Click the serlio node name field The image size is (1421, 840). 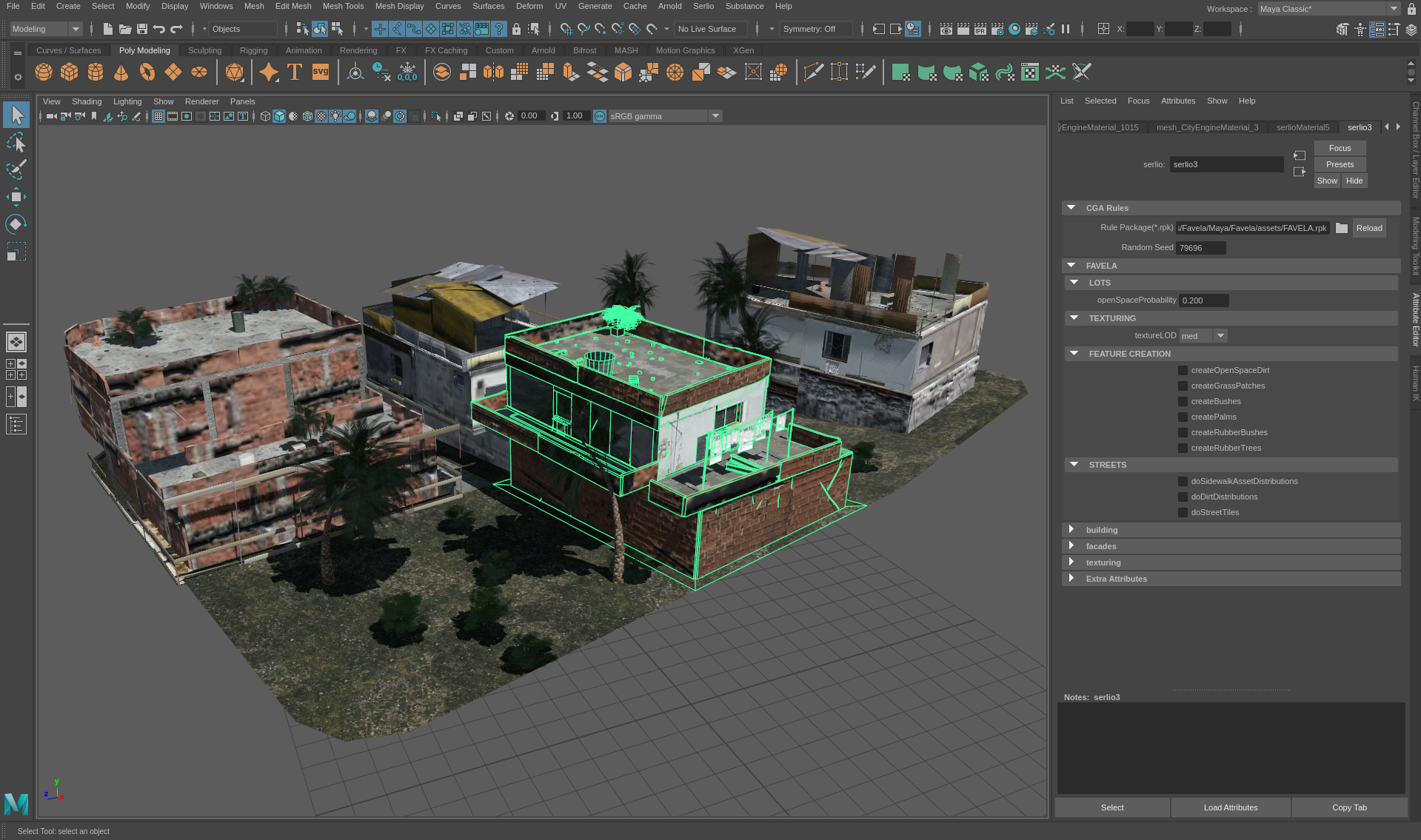pos(1226,164)
